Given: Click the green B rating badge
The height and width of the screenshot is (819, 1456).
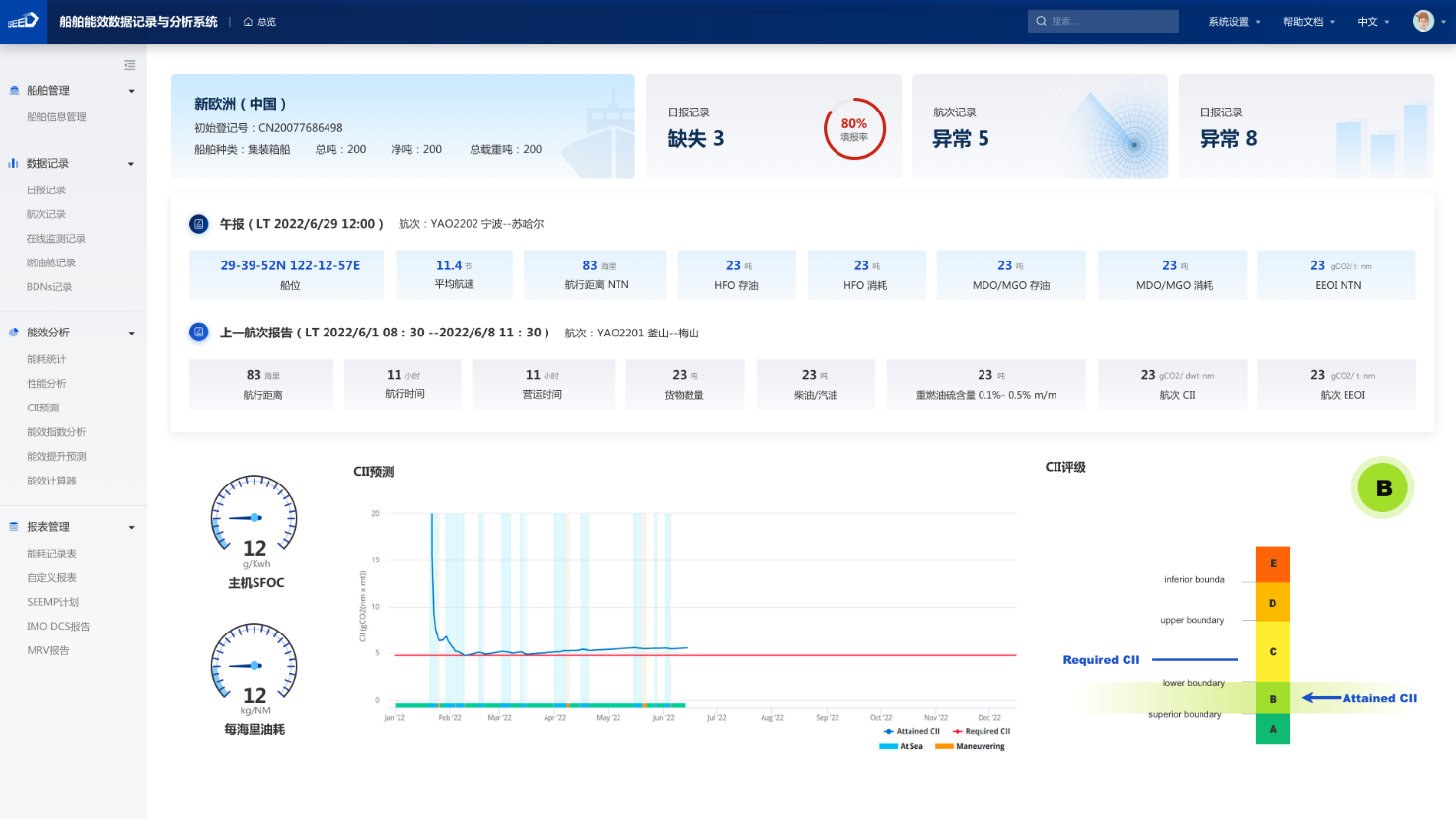Looking at the screenshot, I should tap(1382, 487).
